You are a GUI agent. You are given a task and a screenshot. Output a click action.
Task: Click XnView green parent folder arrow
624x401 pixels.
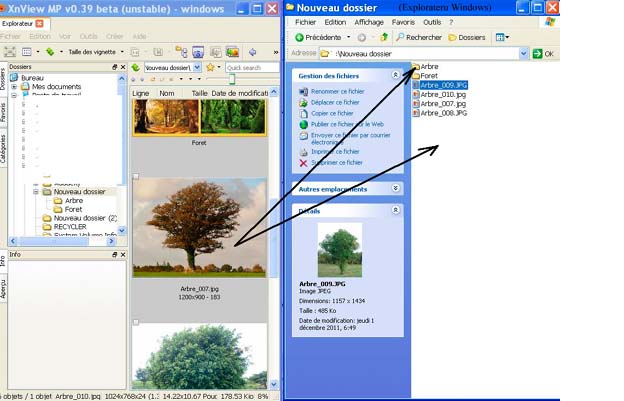(135, 67)
